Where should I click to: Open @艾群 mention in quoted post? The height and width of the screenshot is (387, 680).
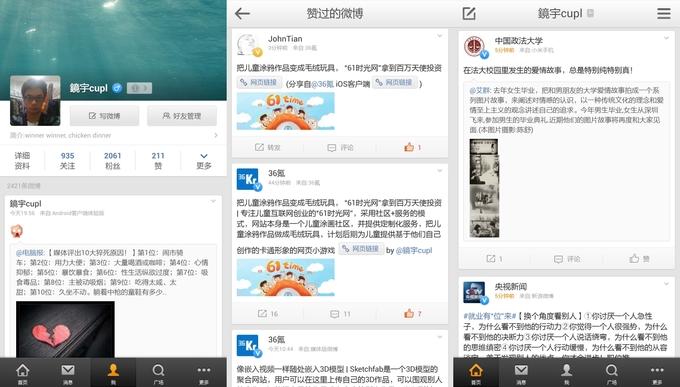coord(480,90)
